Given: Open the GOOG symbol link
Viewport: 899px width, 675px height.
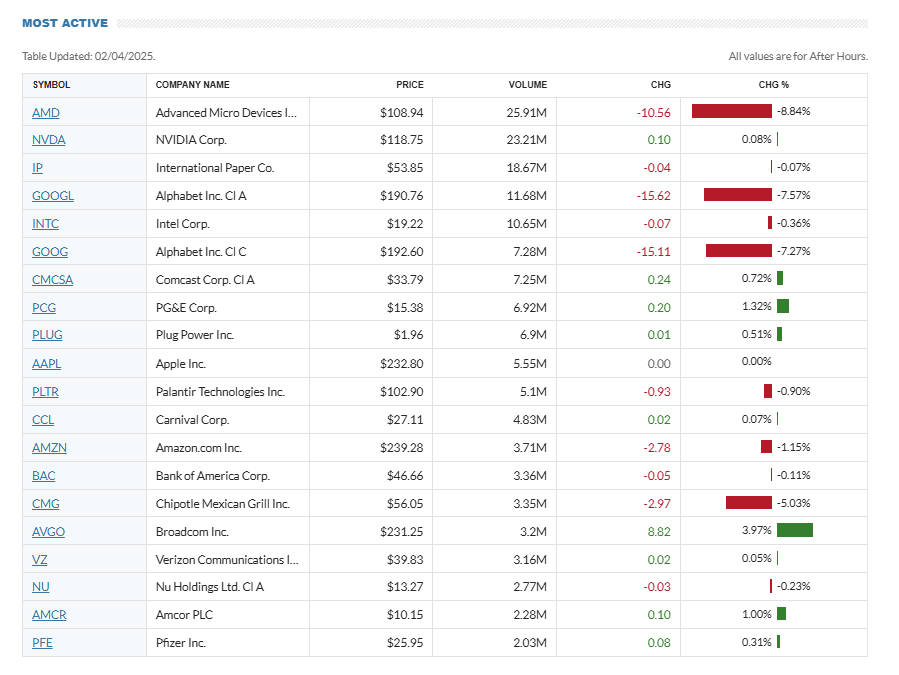Looking at the screenshot, I should click(x=50, y=252).
